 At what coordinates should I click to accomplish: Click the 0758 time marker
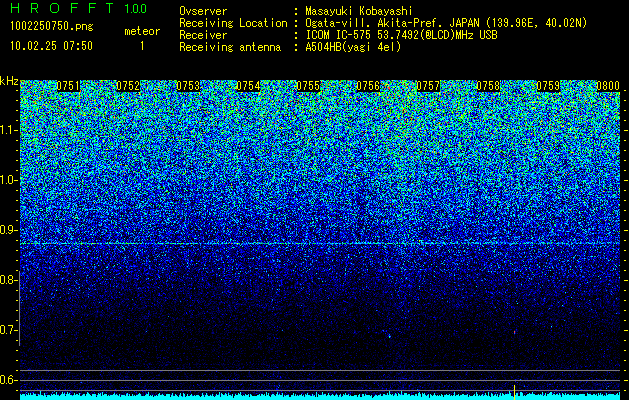489,86
